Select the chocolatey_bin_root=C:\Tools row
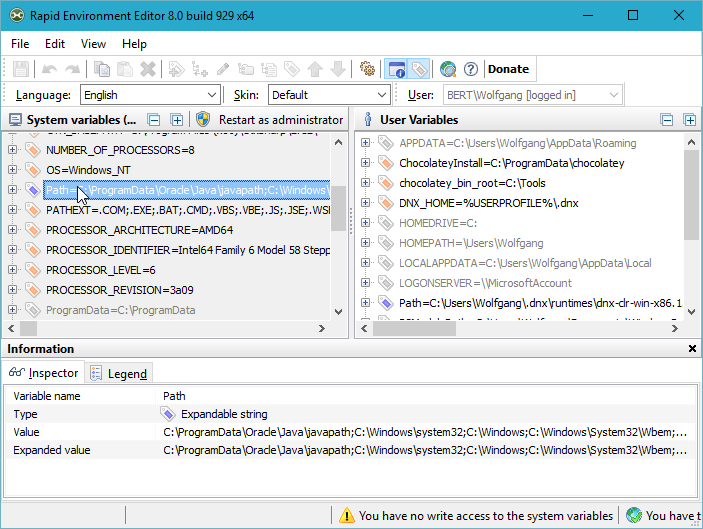 tap(472, 183)
